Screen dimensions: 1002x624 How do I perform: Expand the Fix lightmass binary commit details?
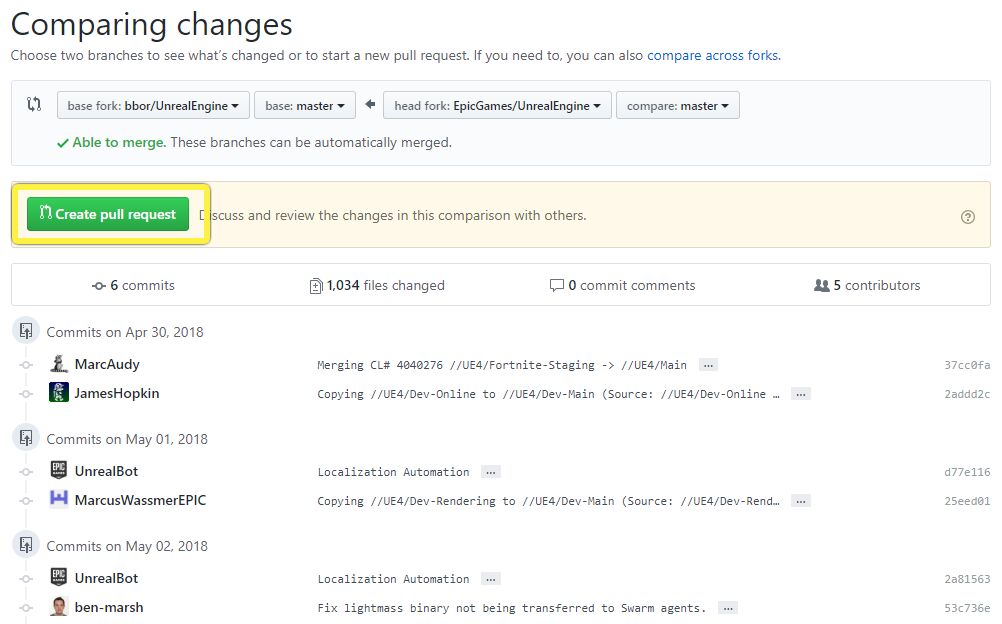(728, 608)
